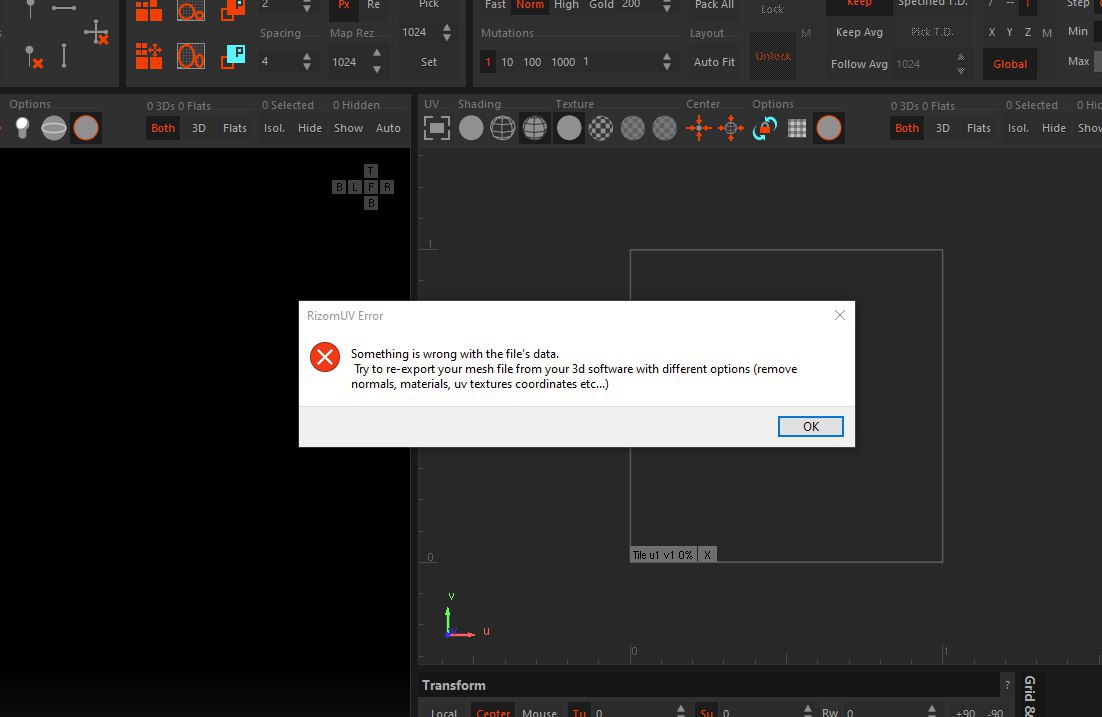Screen dimensions: 1102x717
Task: Dismiss the RizomUV error with OK
Action: click(x=810, y=427)
